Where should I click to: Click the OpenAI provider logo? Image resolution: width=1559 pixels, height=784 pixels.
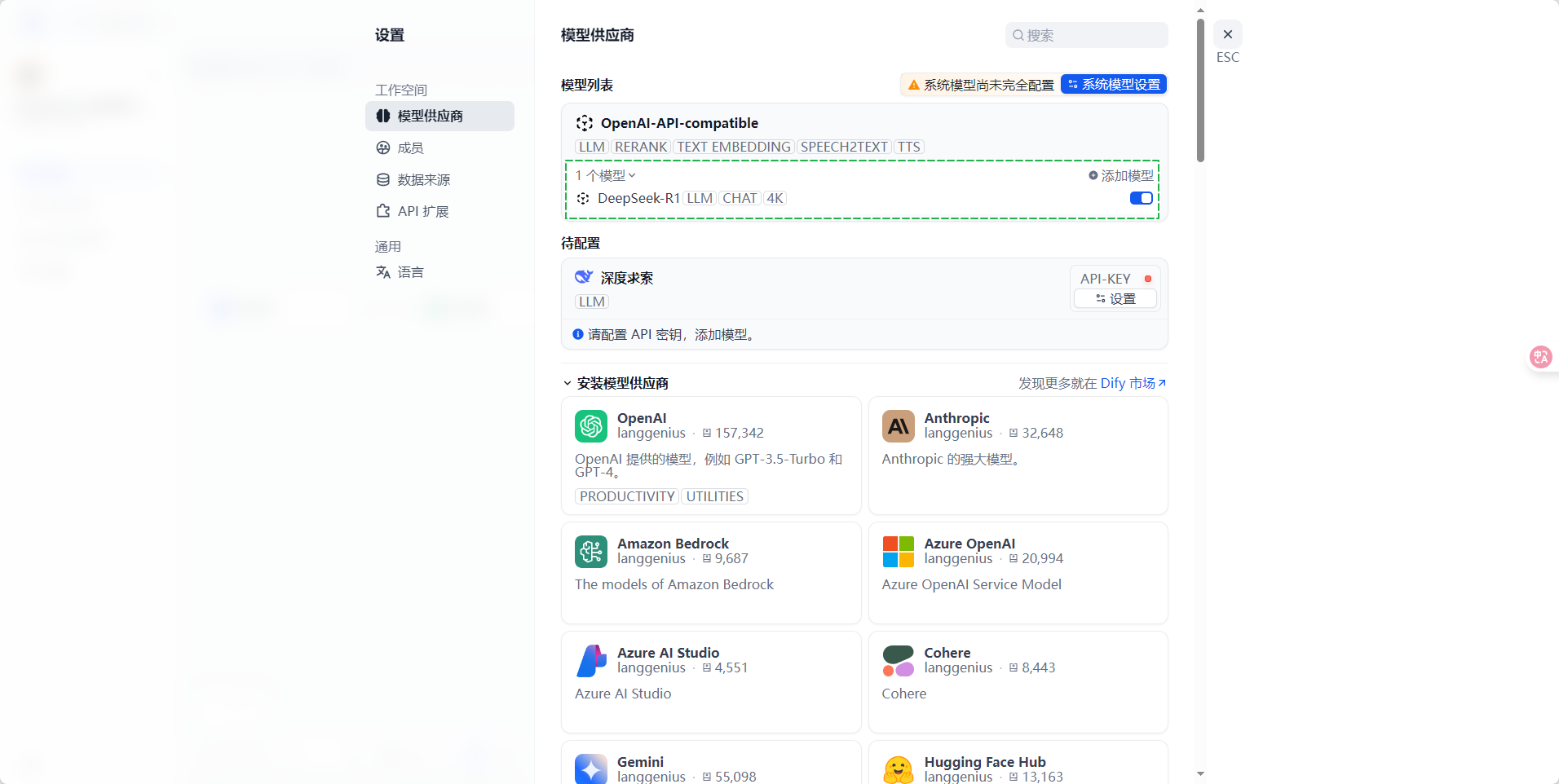(591, 426)
